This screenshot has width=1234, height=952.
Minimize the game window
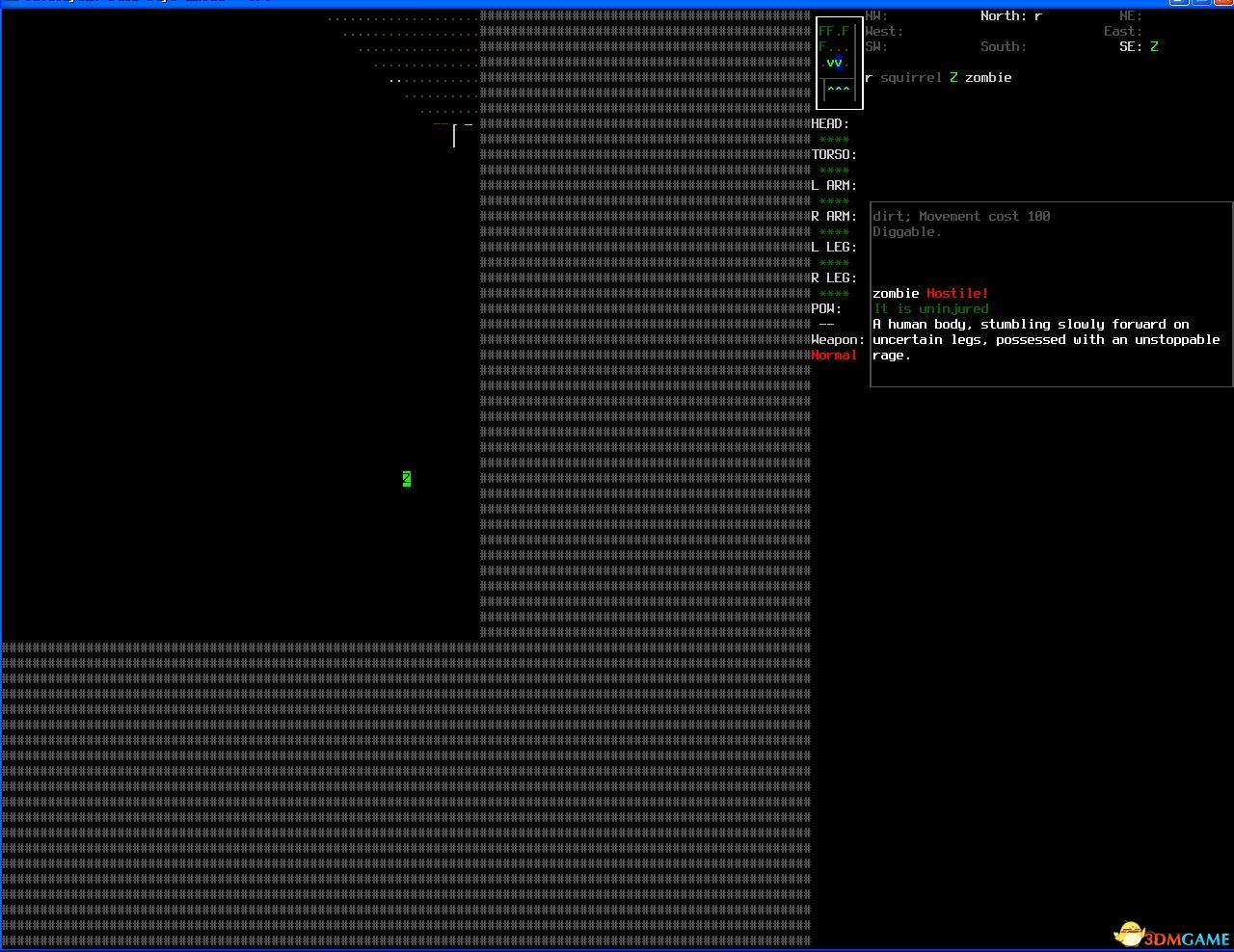1177,2
